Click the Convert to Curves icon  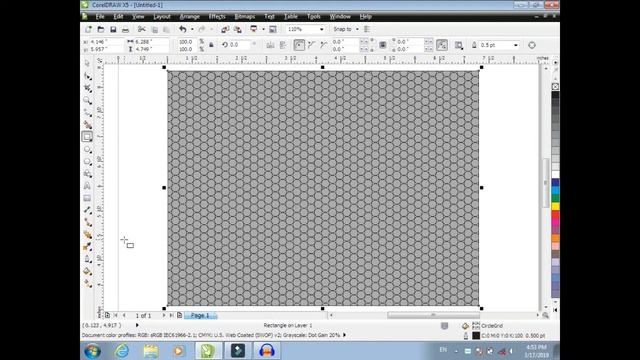pos(532,45)
